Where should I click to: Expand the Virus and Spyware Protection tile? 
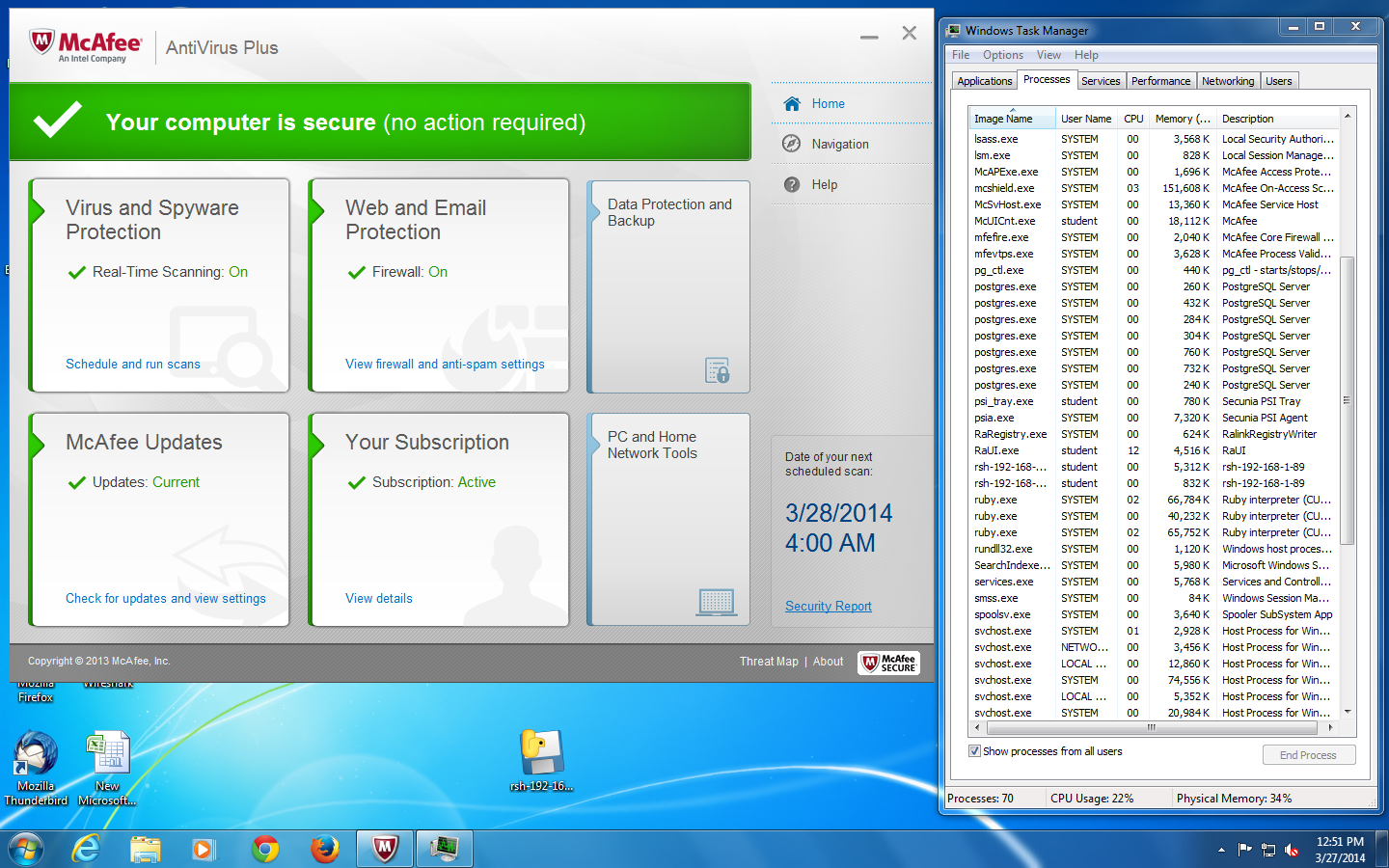coord(159,285)
